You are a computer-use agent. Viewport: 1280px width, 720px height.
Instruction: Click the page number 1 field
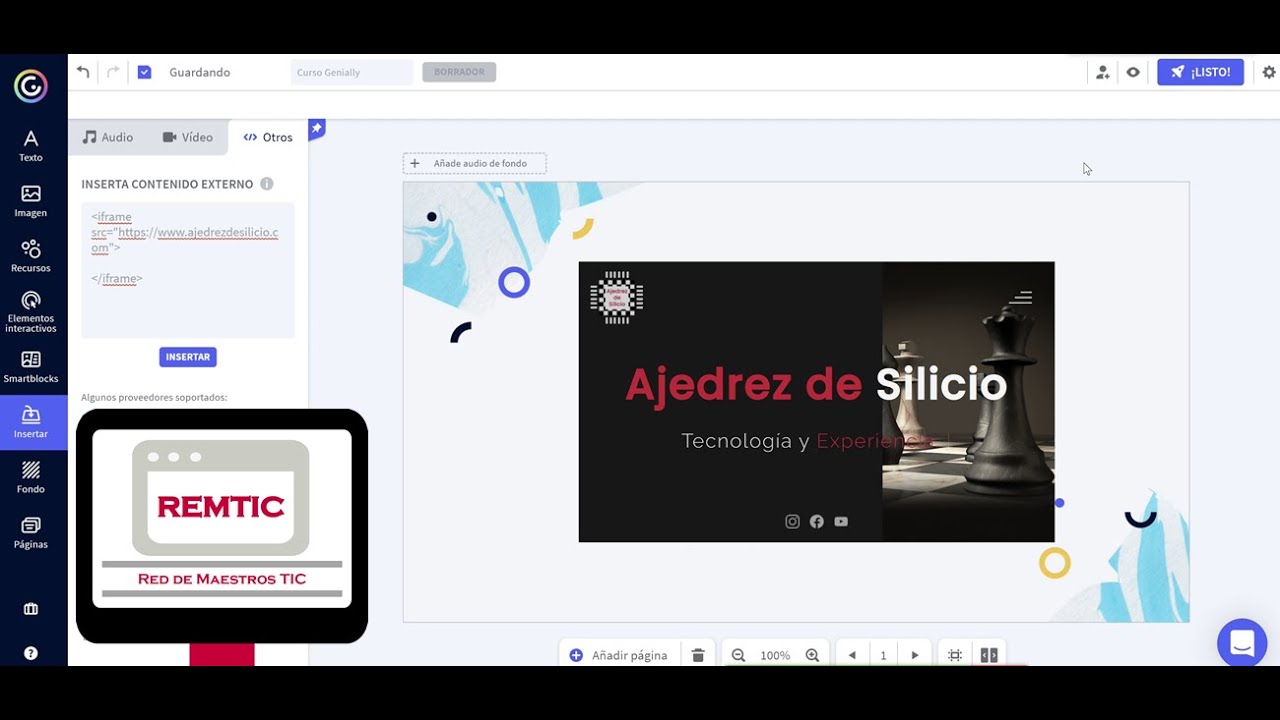pos(883,655)
